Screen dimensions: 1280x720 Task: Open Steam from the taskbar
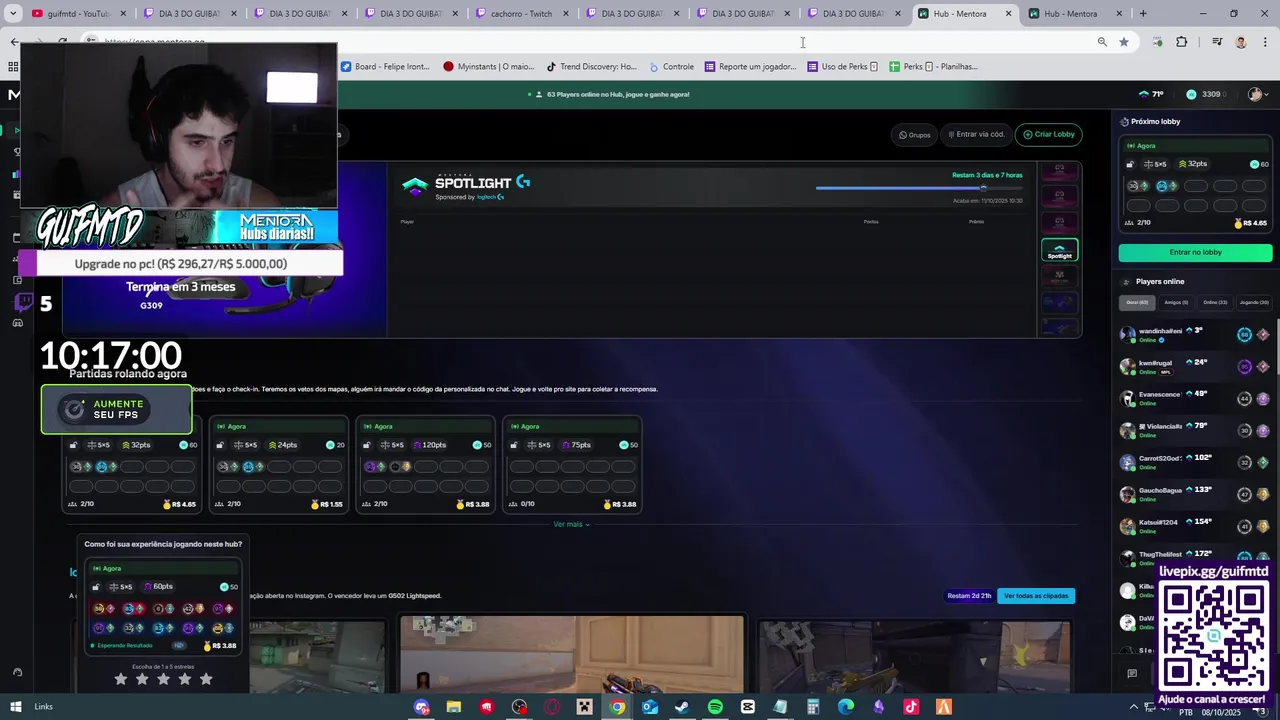[682, 707]
